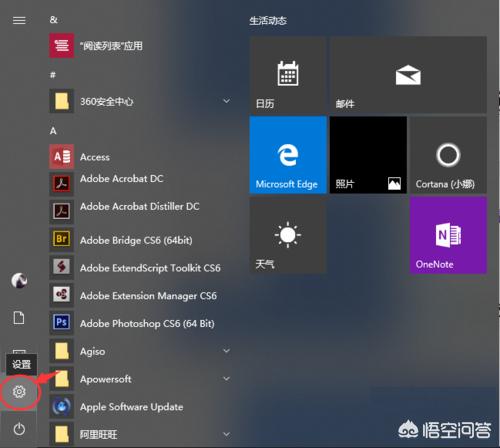This screenshot has height=448, width=500.
Task: Open the 日历 calendar tile
Action: pos(288,75)
